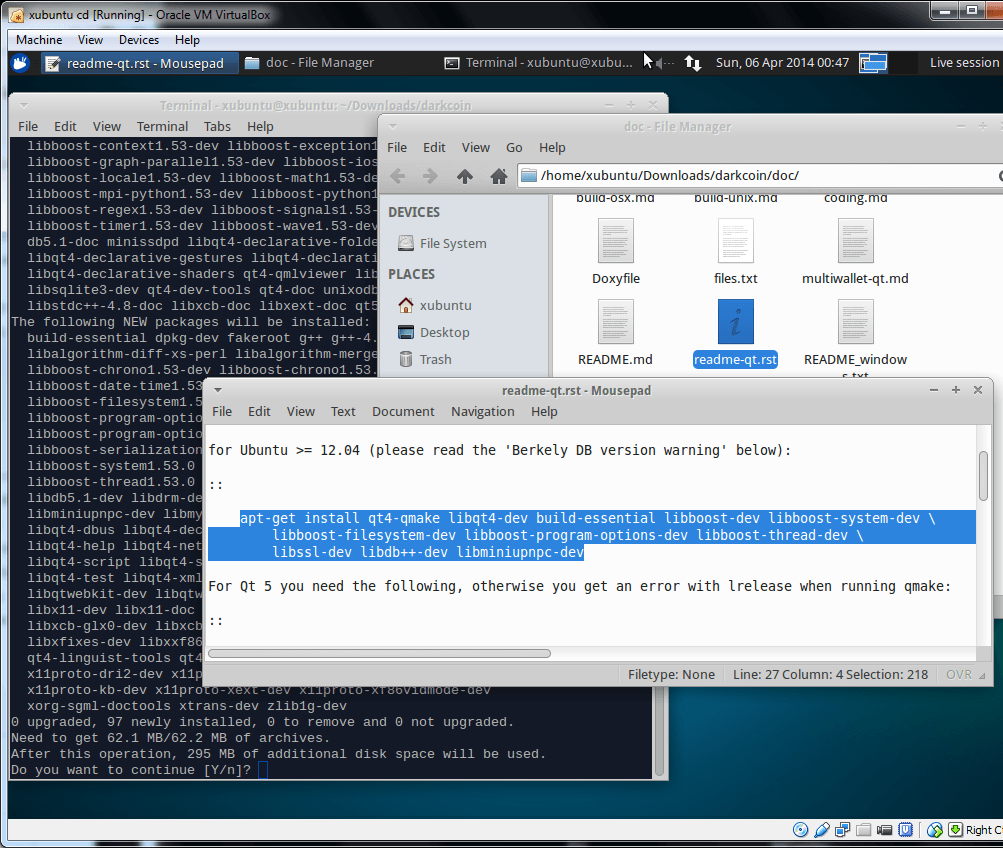This screenshot has height=848, width=1003.
Task: Click the workspace switcher icon in panel
Action: 873,63
